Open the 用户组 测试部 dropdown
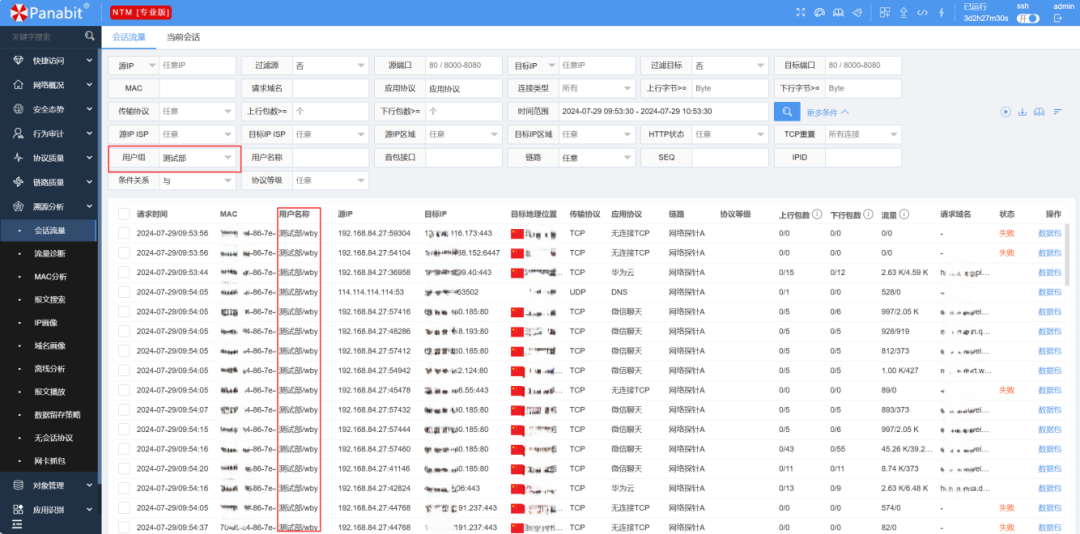 coord(198,158)
